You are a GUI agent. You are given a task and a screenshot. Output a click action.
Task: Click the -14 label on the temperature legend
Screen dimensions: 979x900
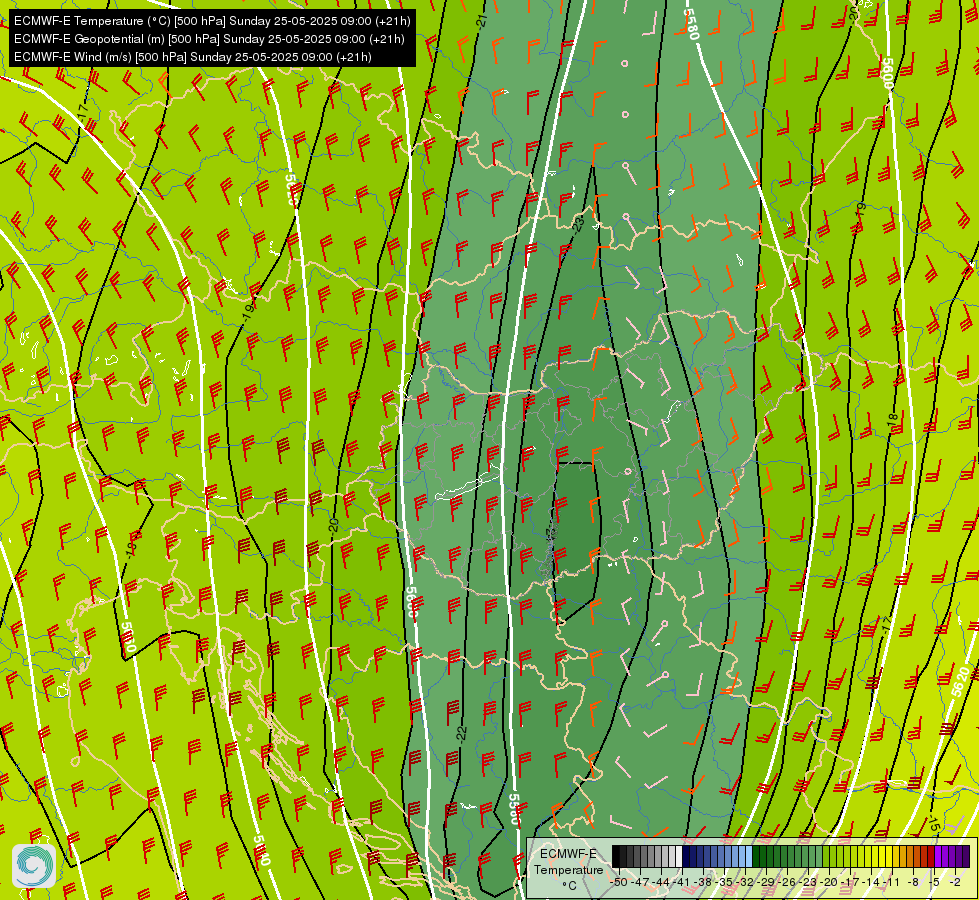pos(871,882)
